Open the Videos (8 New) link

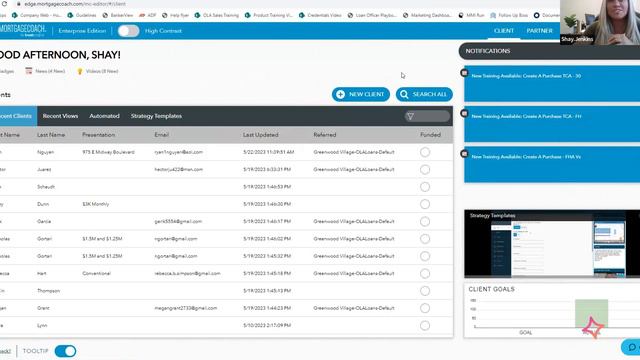(102, 71)
